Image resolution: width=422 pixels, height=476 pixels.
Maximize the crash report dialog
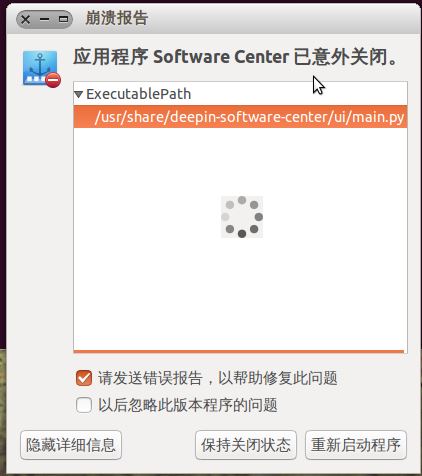pyautogui.click(x=63, y=19)
